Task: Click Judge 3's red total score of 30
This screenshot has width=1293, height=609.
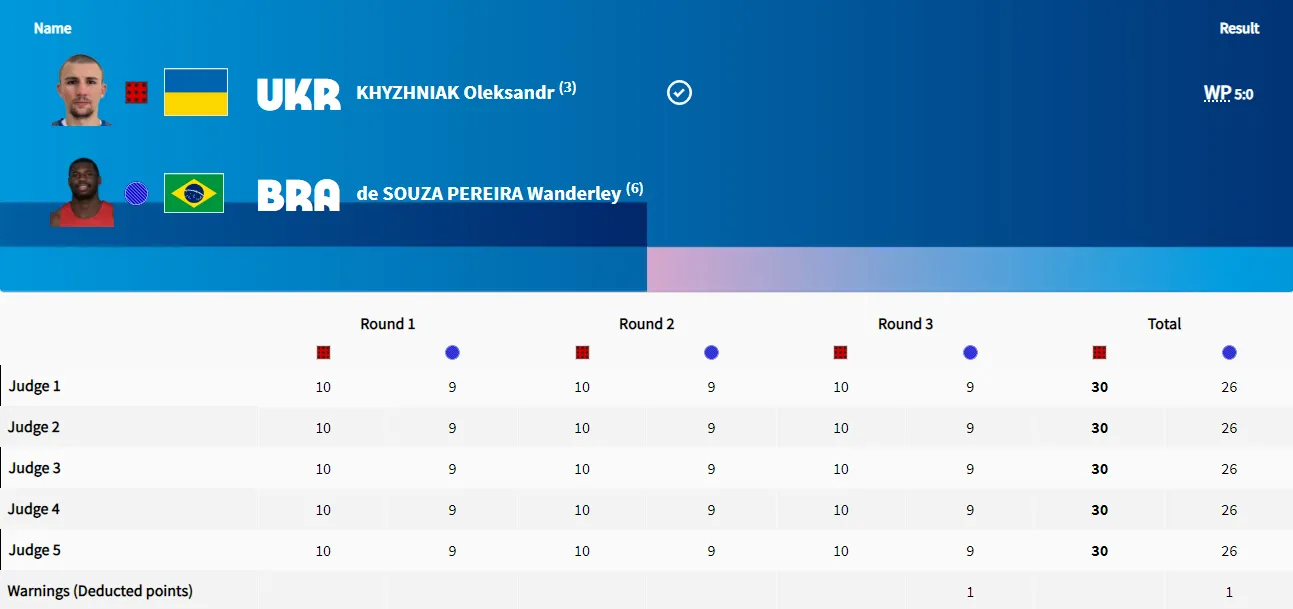Action: click(1100, 469)
